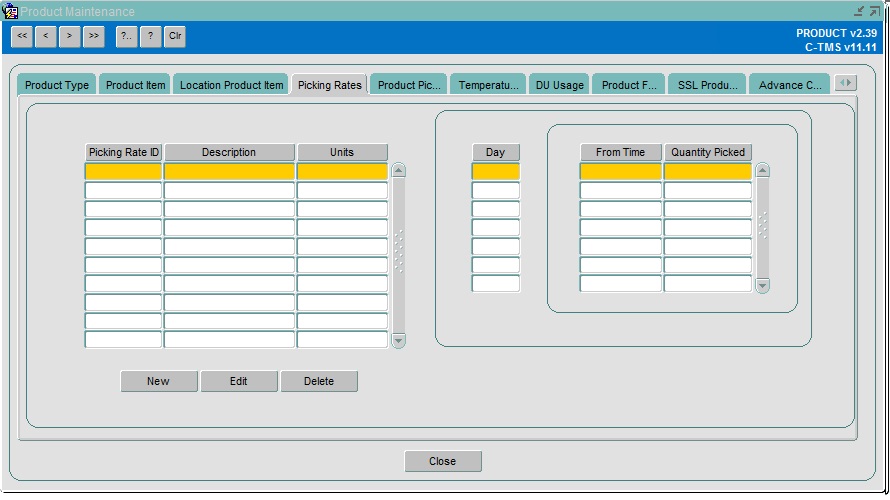Click the Edit button

click(238, 381)
